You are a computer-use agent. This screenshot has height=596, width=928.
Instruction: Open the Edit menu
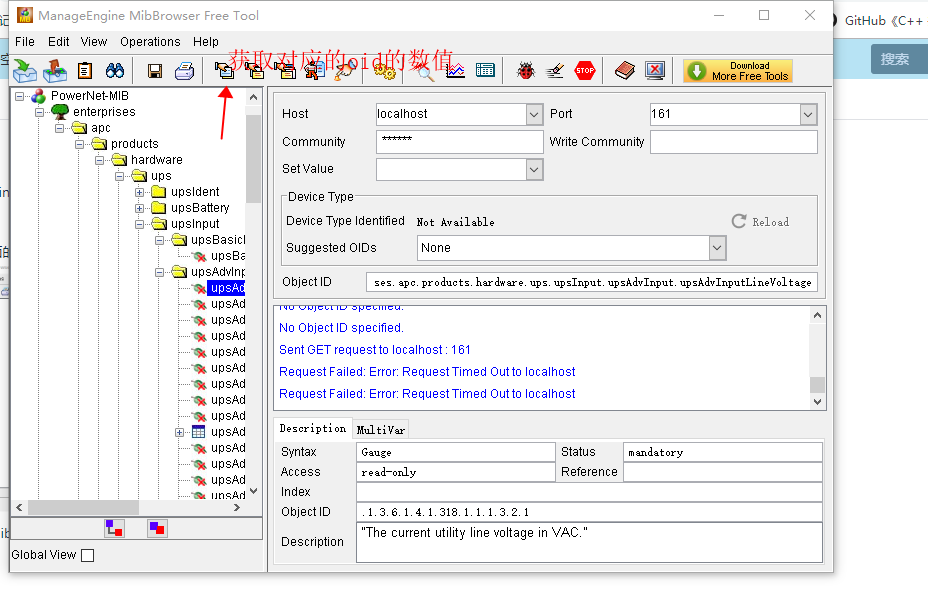click(59, 42)
